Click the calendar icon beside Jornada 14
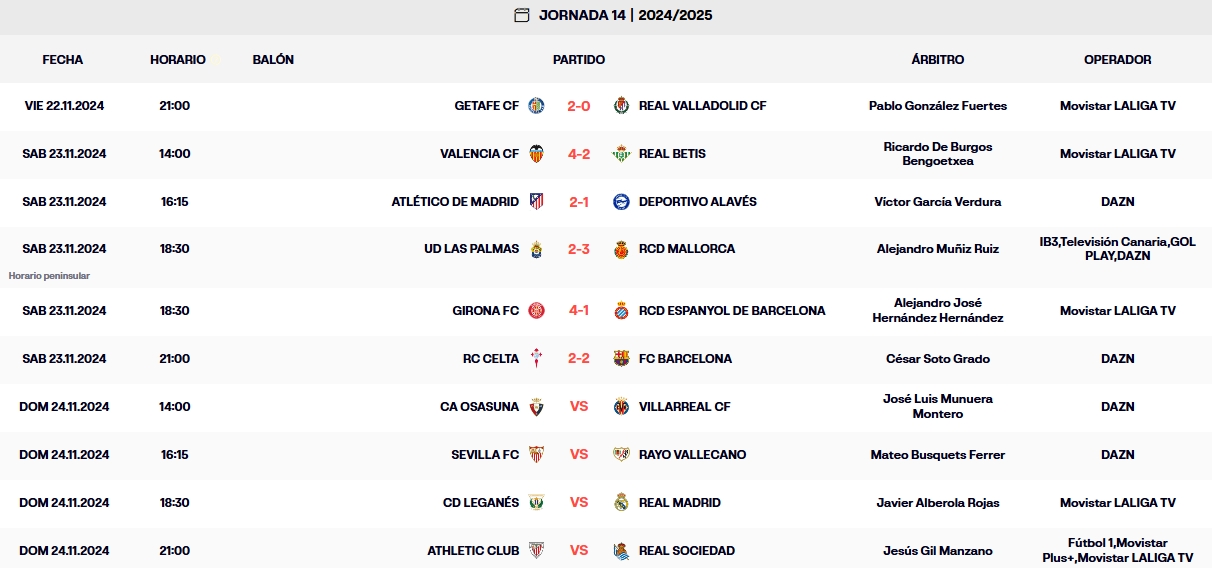Viewport: 1212px width, 568px height. 521,15
